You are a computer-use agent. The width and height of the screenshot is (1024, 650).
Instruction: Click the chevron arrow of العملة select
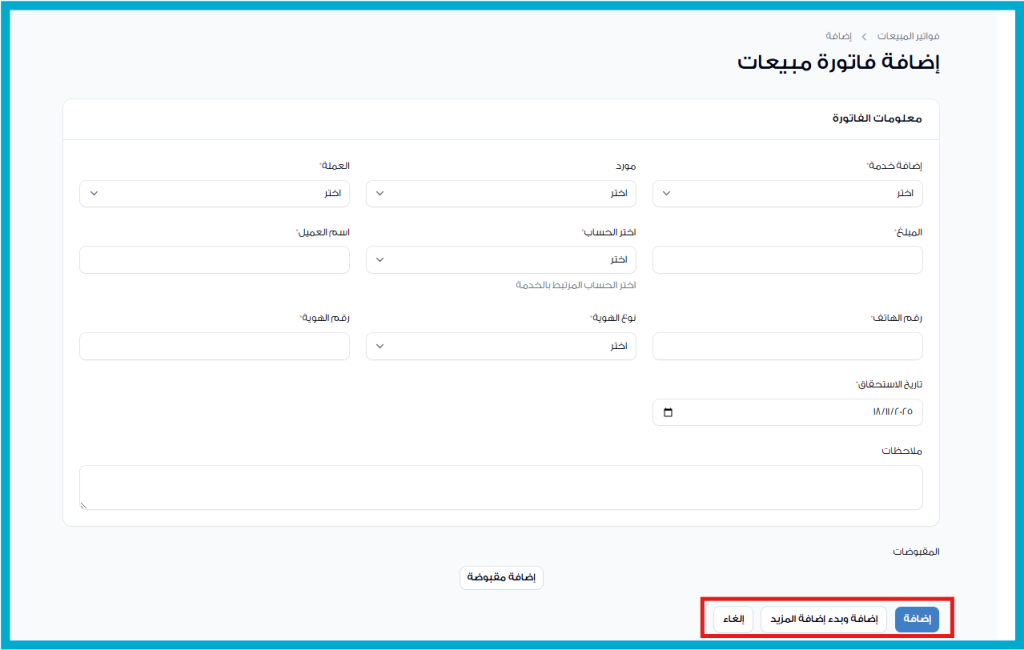94,193
